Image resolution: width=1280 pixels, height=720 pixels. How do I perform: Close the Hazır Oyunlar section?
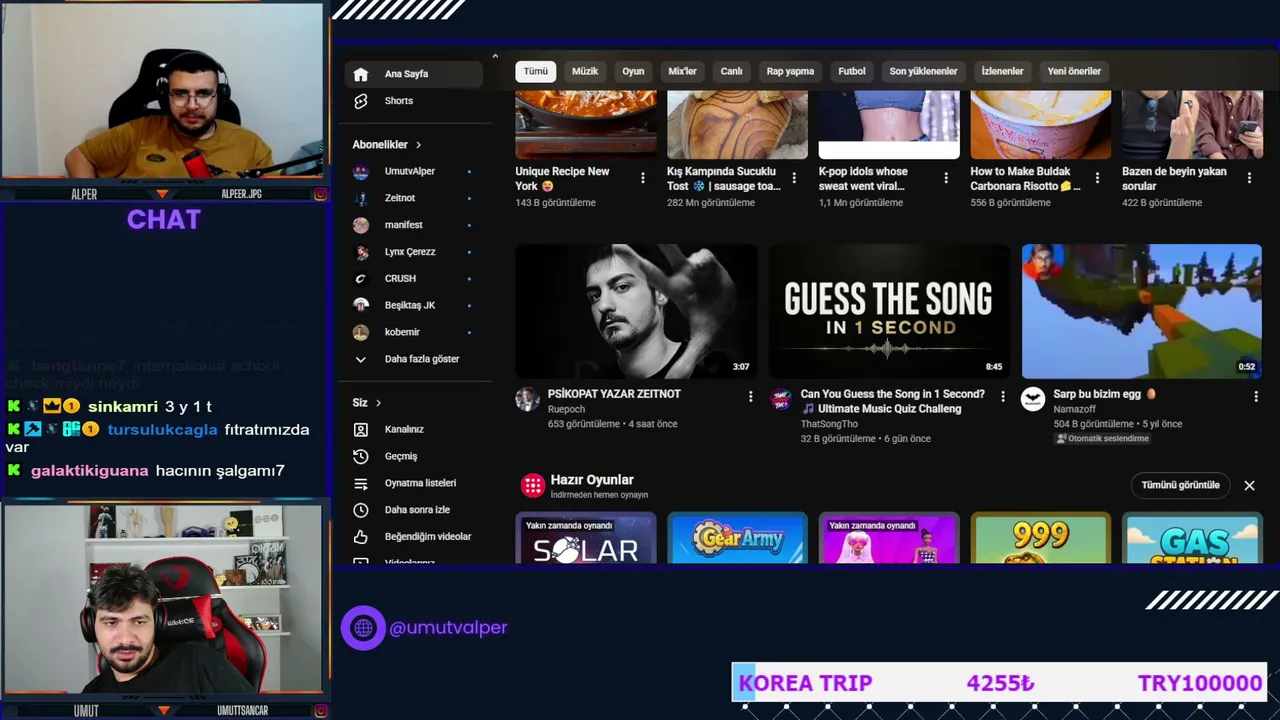1249,485
